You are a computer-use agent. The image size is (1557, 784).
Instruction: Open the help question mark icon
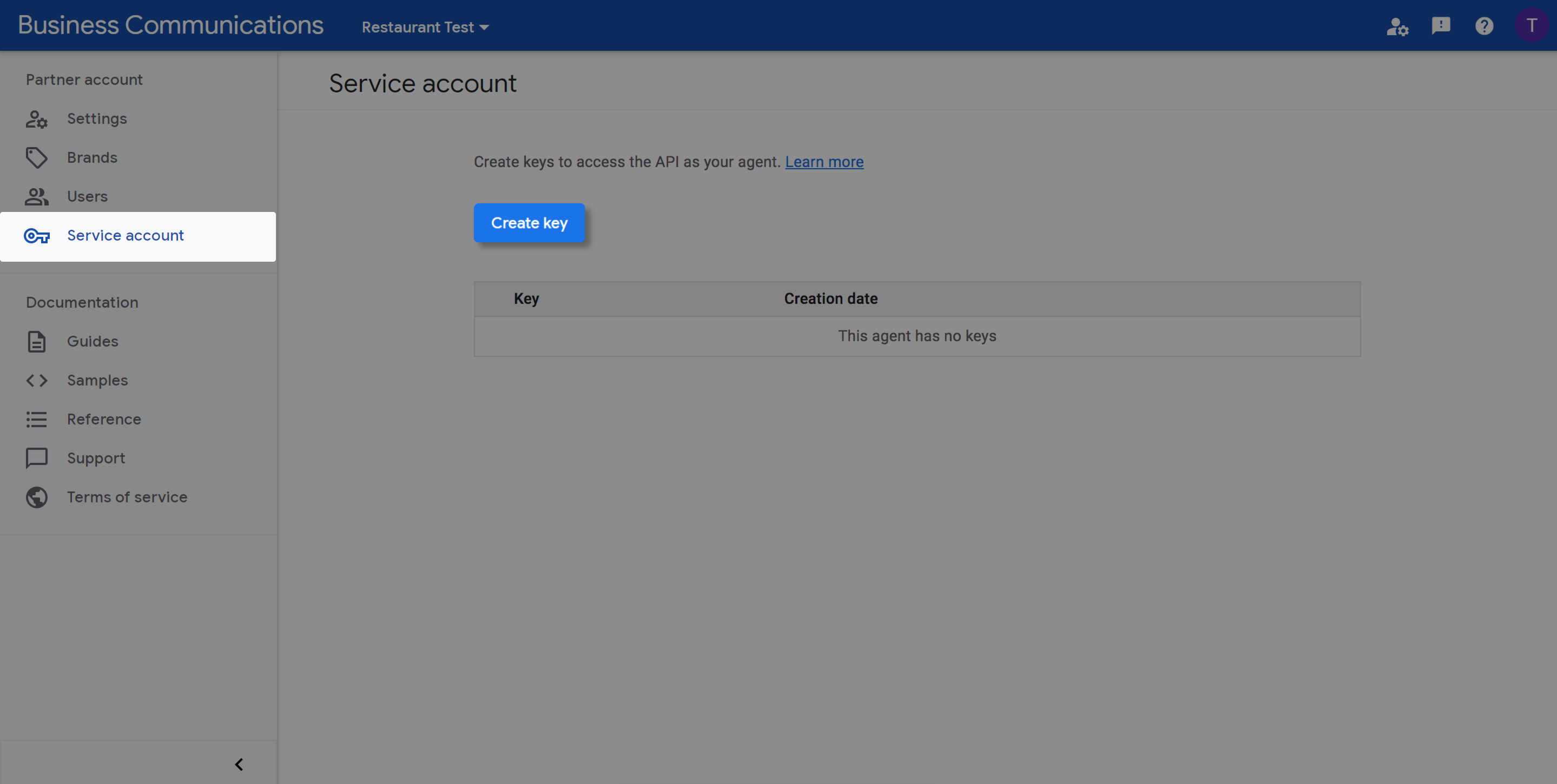point(1484,26)
